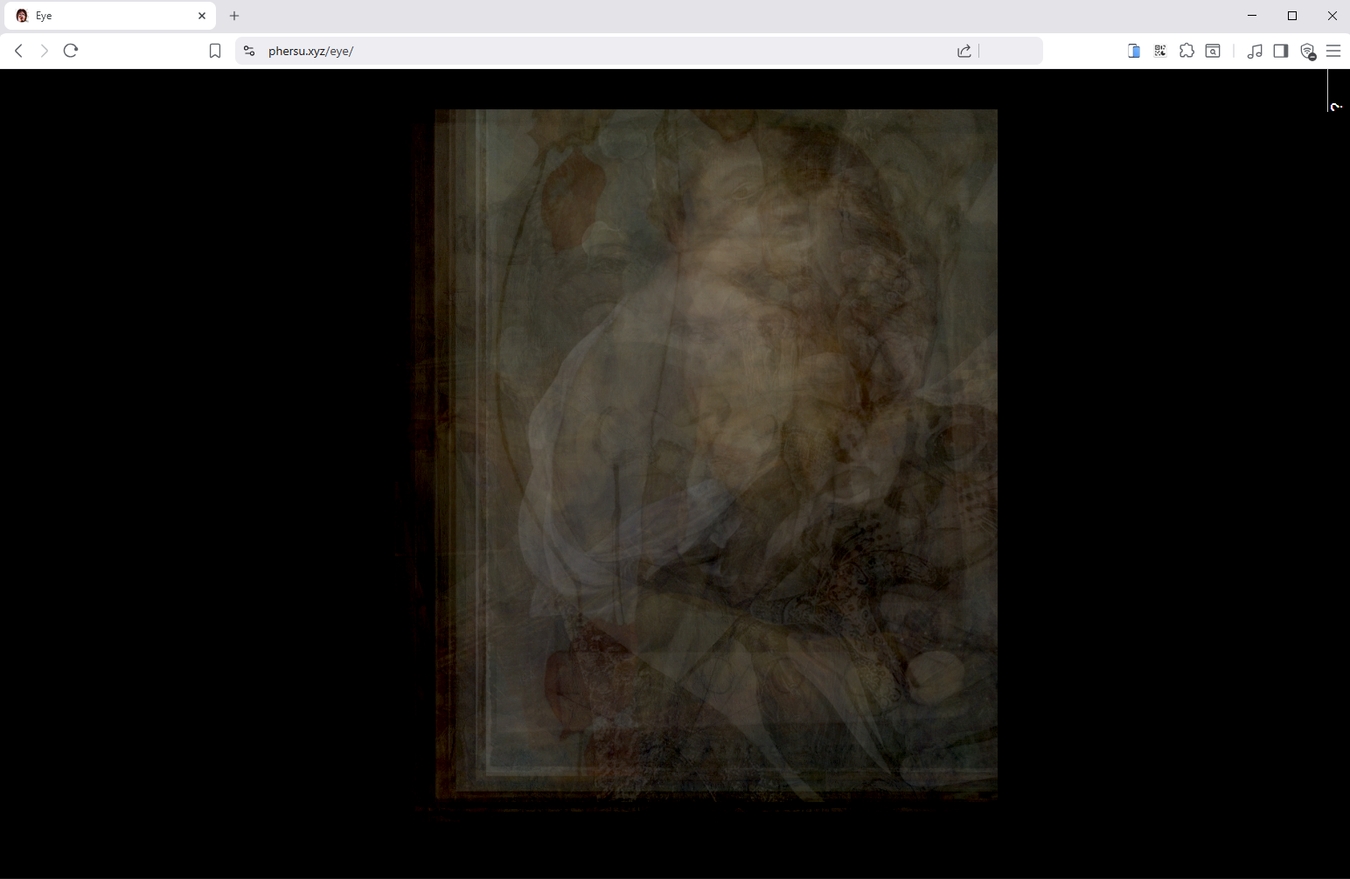
Task: Reload the current page
Action: click(x=70, y=51)
